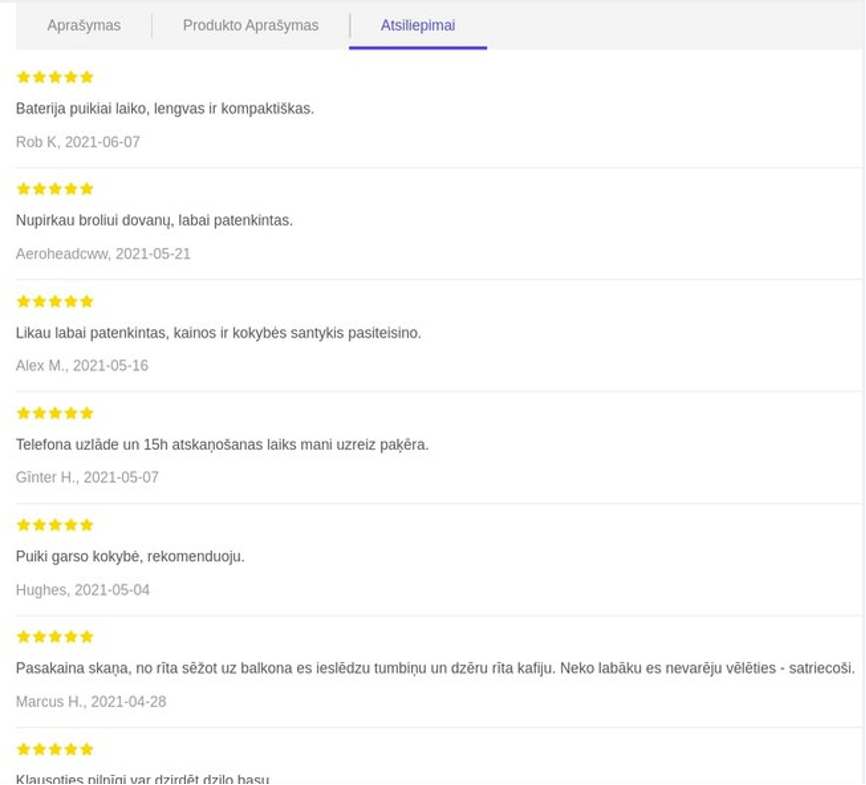
Task: Click star rating on Alex M. review
Action: 55,302
